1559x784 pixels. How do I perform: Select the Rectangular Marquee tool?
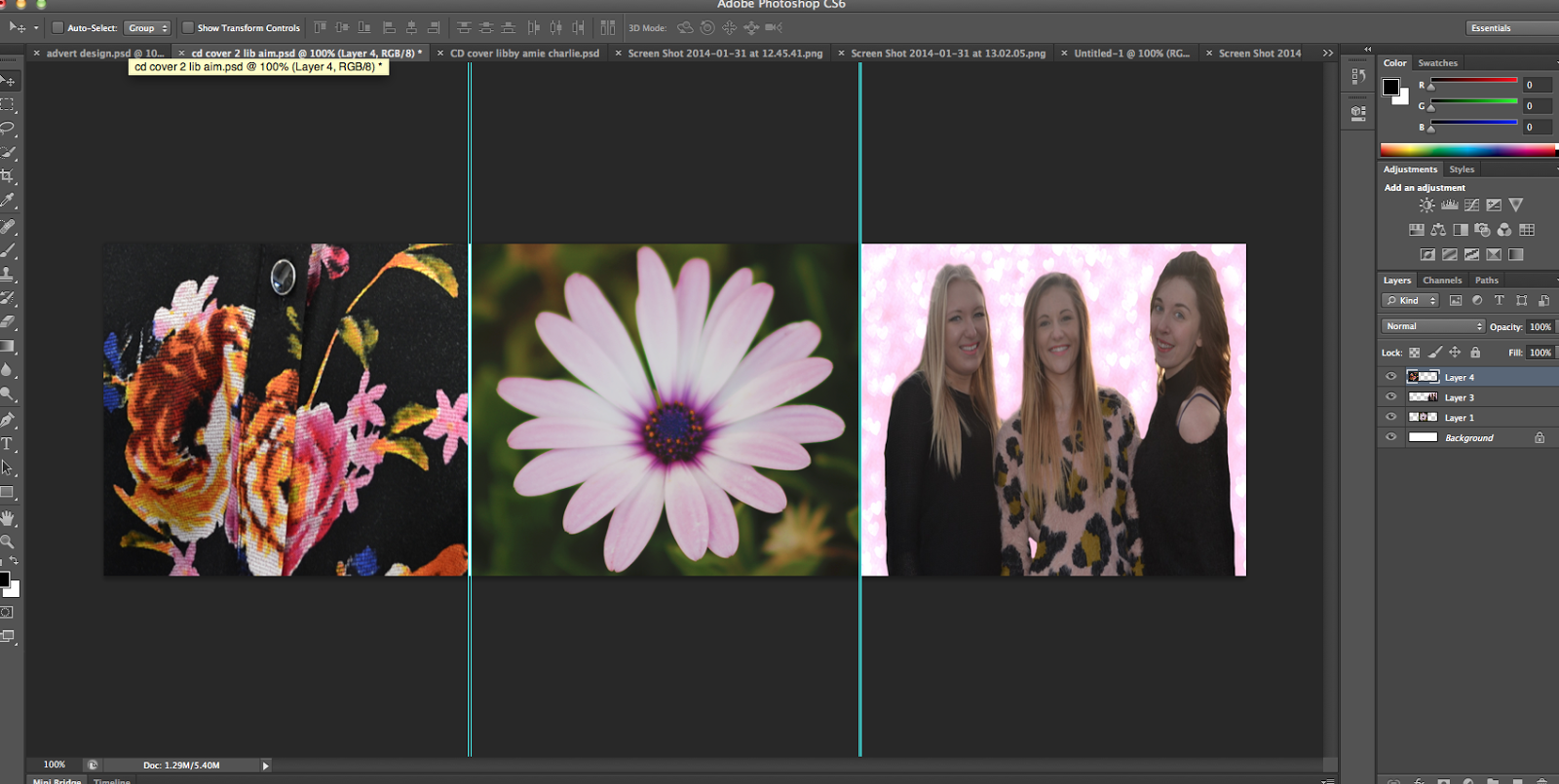8,103
